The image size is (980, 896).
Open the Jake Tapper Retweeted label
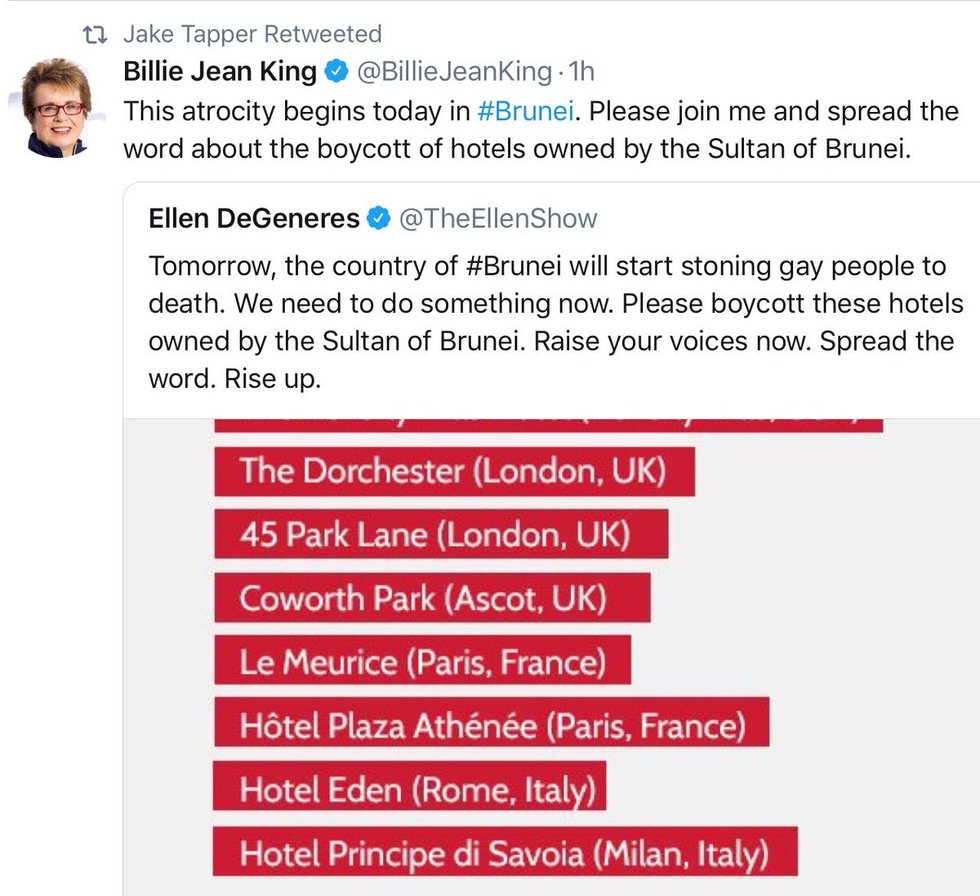click(x=252, y=34)
